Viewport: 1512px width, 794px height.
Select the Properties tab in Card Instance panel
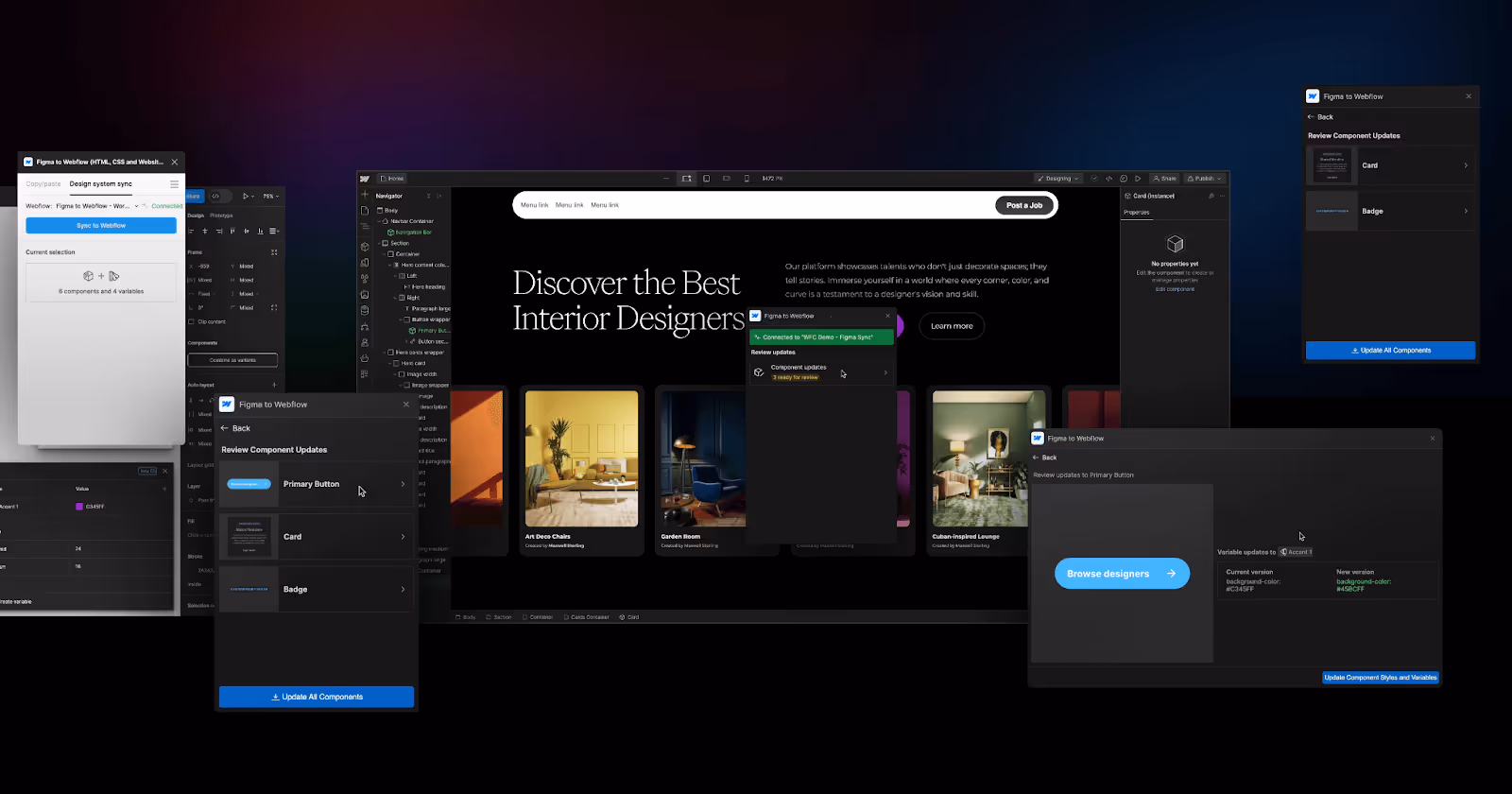[x=1137, y=213]
